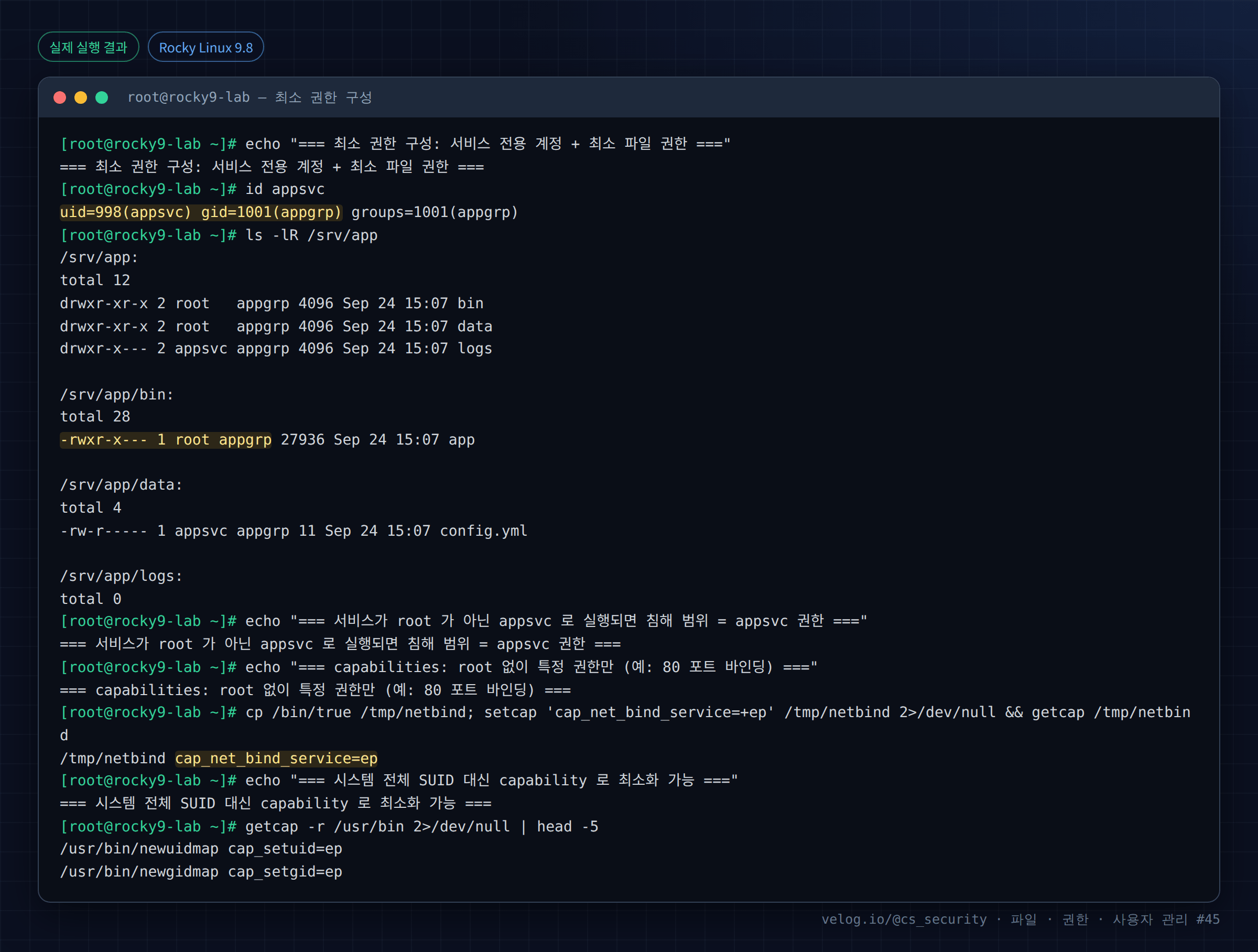Click the '/tmp/netbind' output path
Viewport: 1258px width, 952px height.
(113, 758)
